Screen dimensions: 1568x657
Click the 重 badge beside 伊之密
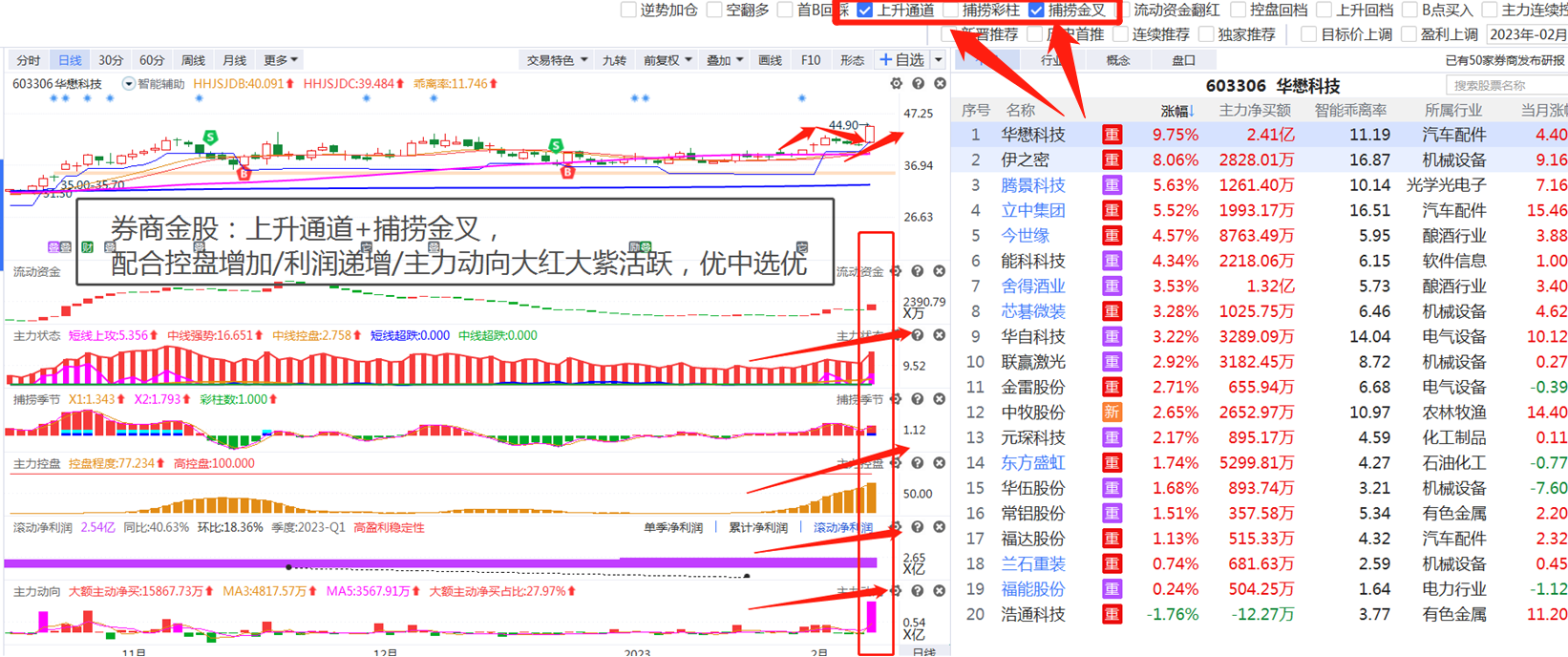(1112, 159)
